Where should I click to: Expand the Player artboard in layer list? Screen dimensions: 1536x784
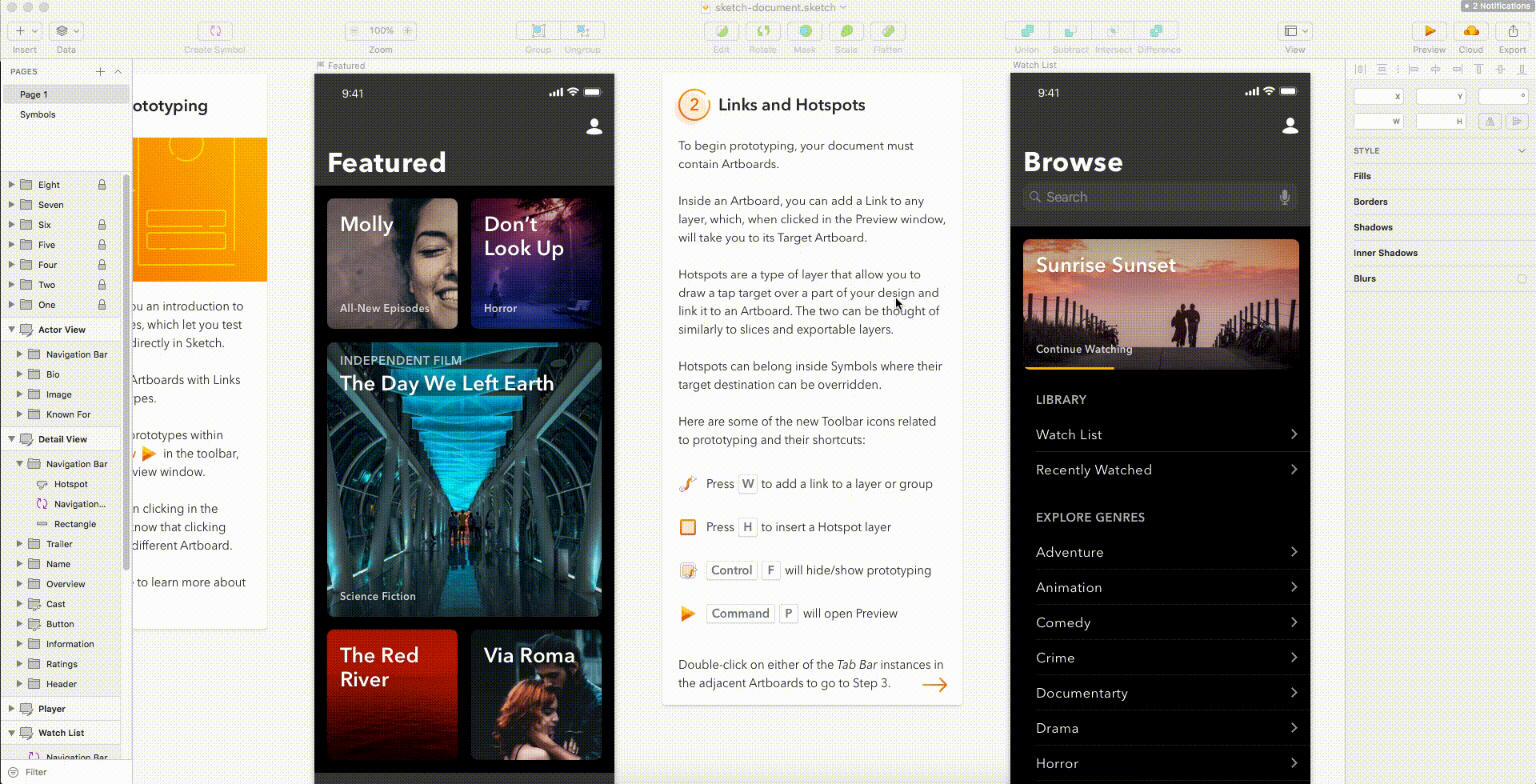click(11, 709)
